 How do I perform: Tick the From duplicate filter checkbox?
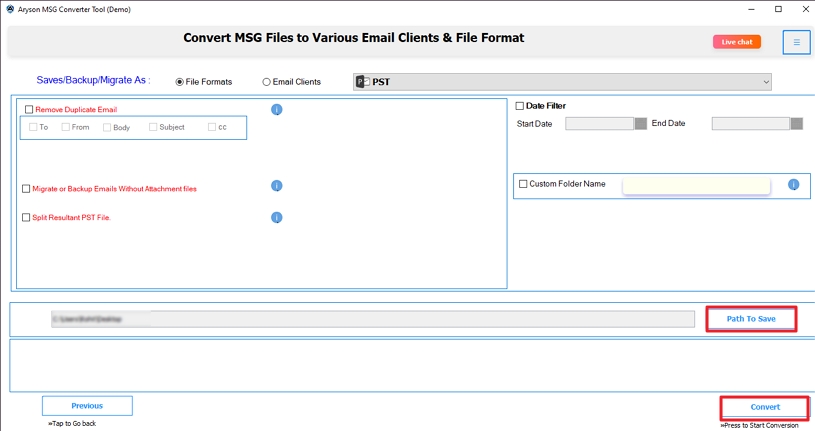coord(65,127)
